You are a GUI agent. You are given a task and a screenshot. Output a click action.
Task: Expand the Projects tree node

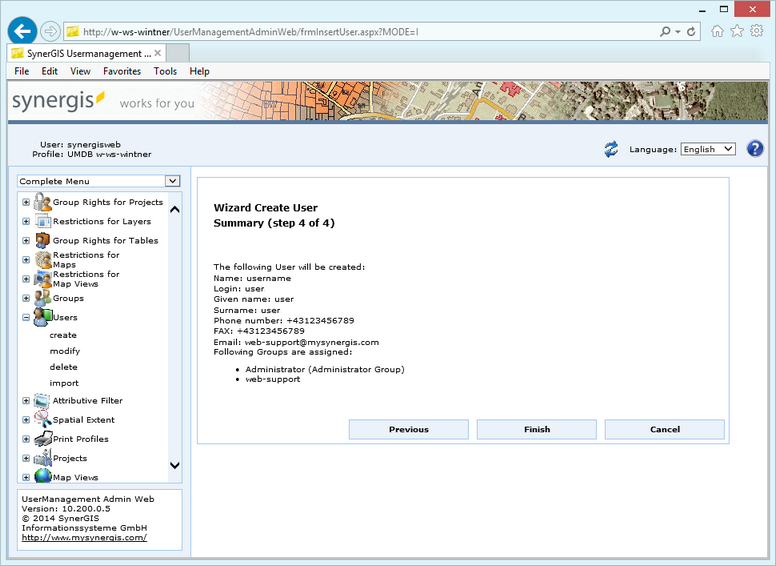coord(26,459)
